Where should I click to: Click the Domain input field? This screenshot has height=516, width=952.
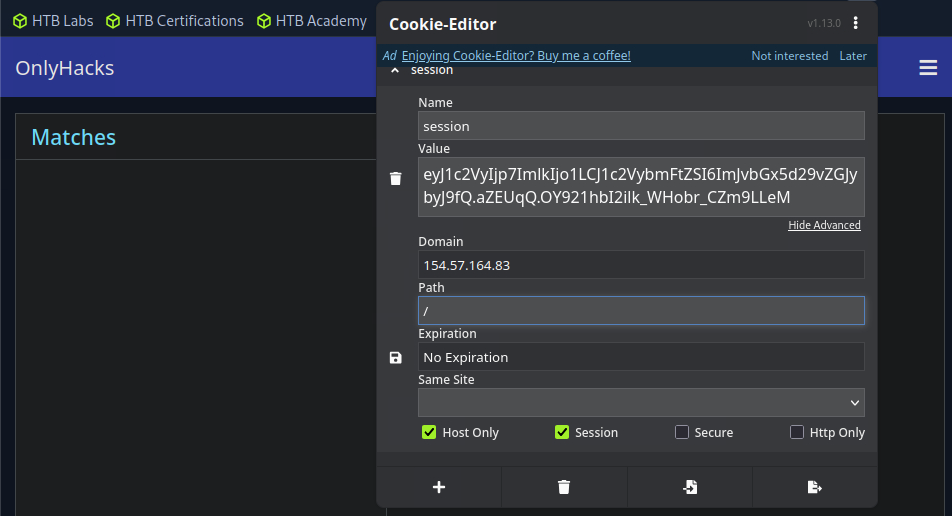coord(641,265)
